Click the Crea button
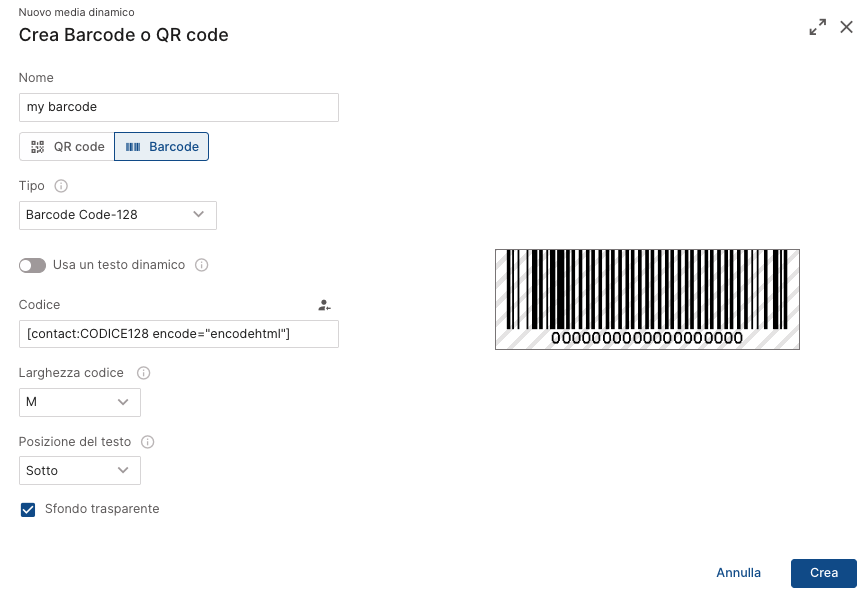This screenshot has height=596, width=866. [823, 573]
